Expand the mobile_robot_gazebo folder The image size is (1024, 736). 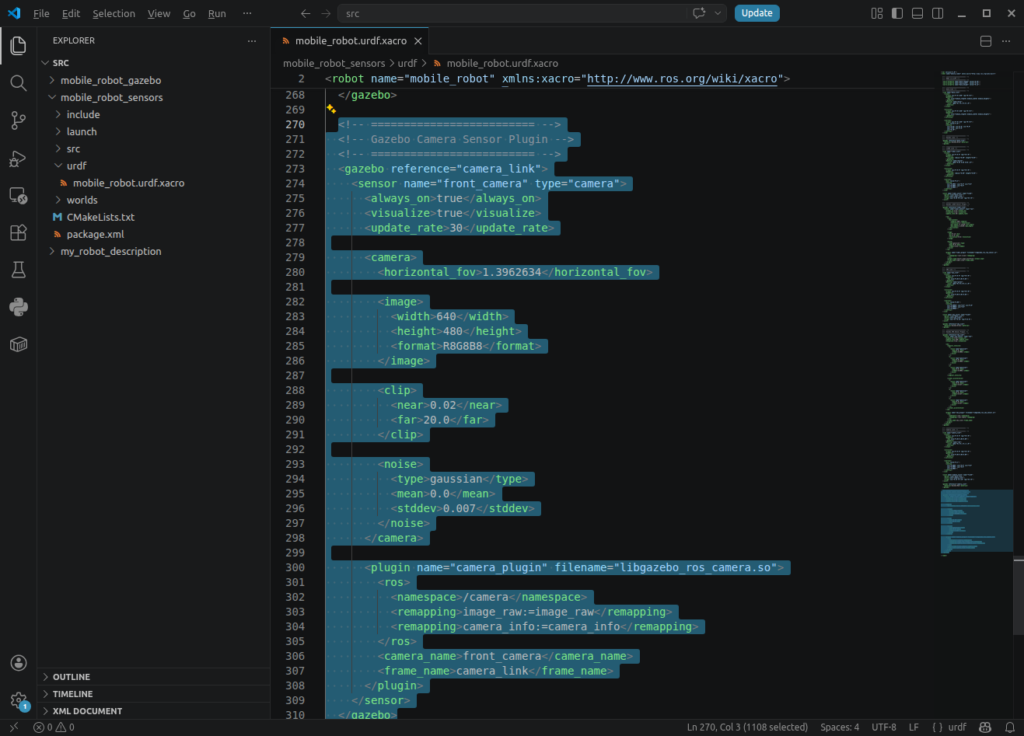tap(52, 80)
